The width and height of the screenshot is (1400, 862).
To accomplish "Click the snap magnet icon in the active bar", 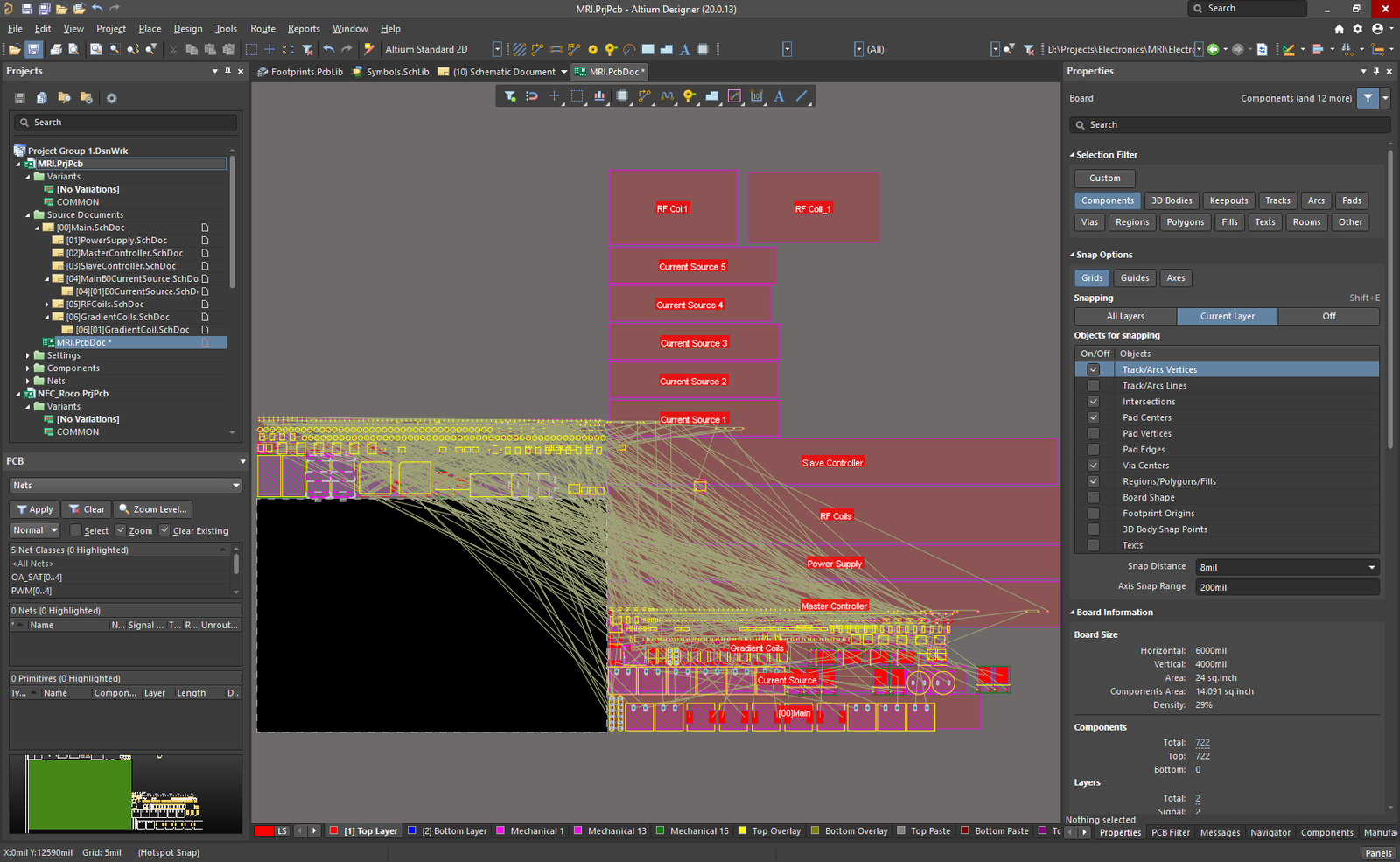I will (x=532, y=96).
